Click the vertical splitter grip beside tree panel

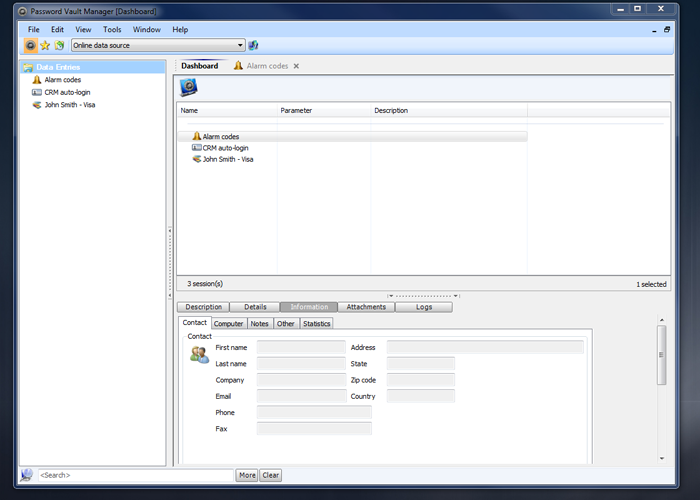[170, 262]
